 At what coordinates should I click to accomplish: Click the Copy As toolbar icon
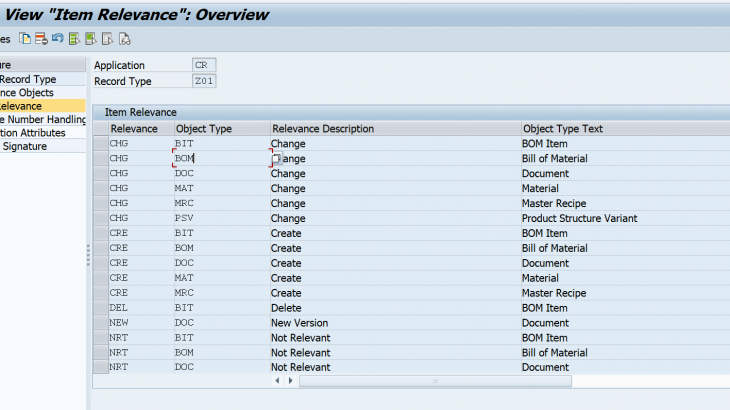[25, 39]
